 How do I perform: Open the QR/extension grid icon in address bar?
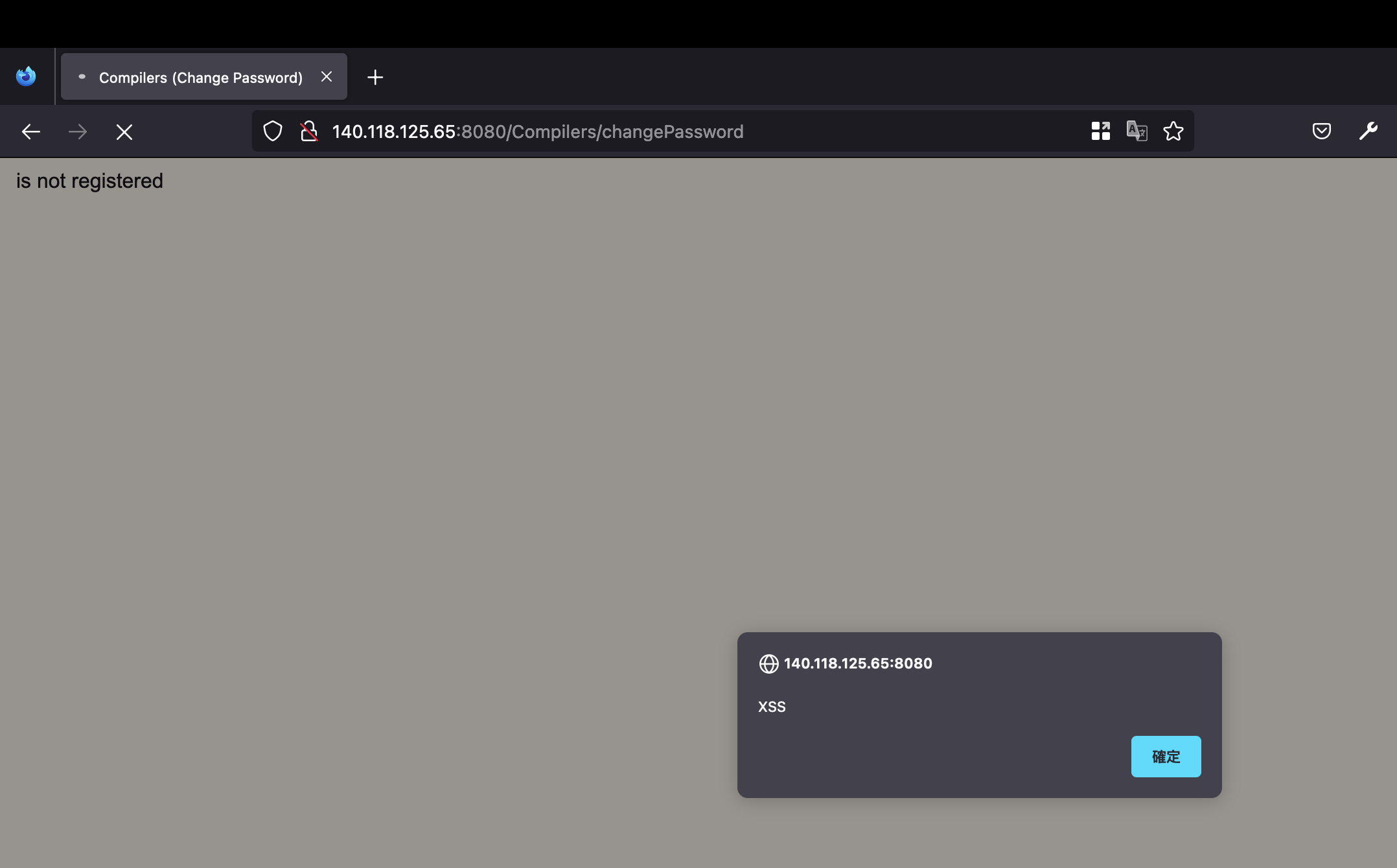pyautogui.click(x=1100, y=131)
